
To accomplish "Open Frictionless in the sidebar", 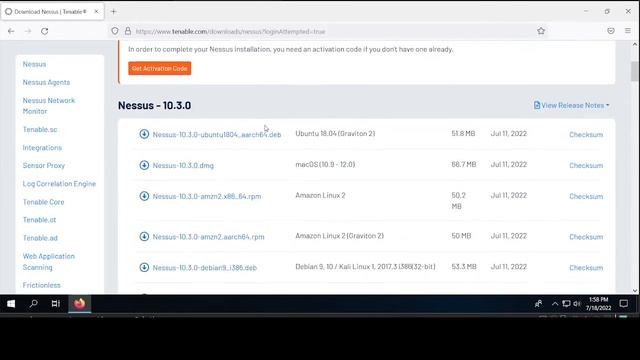I will coord(41,285).
